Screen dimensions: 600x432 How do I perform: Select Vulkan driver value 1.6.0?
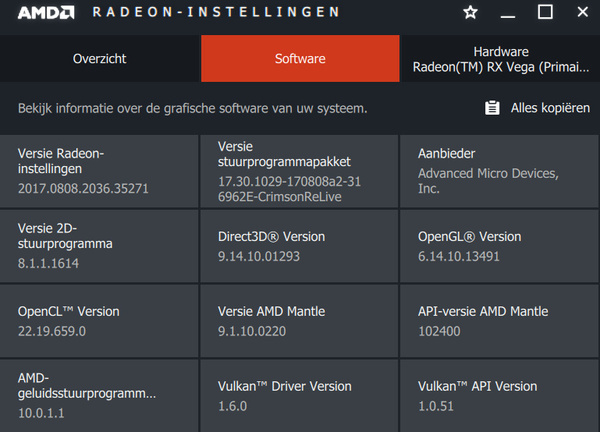click(233, 406)
